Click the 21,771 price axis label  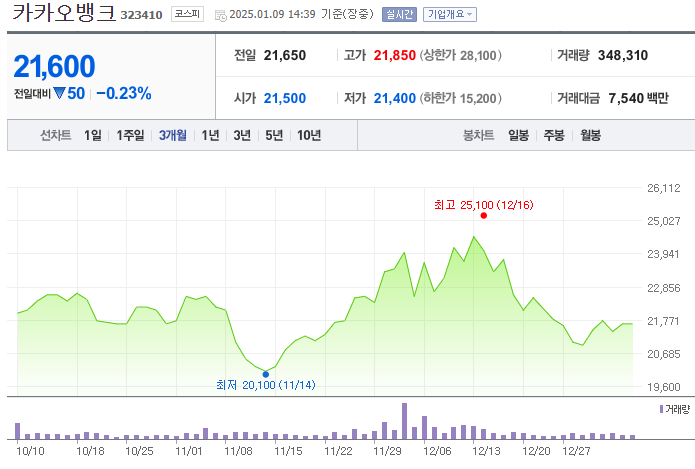664,321
